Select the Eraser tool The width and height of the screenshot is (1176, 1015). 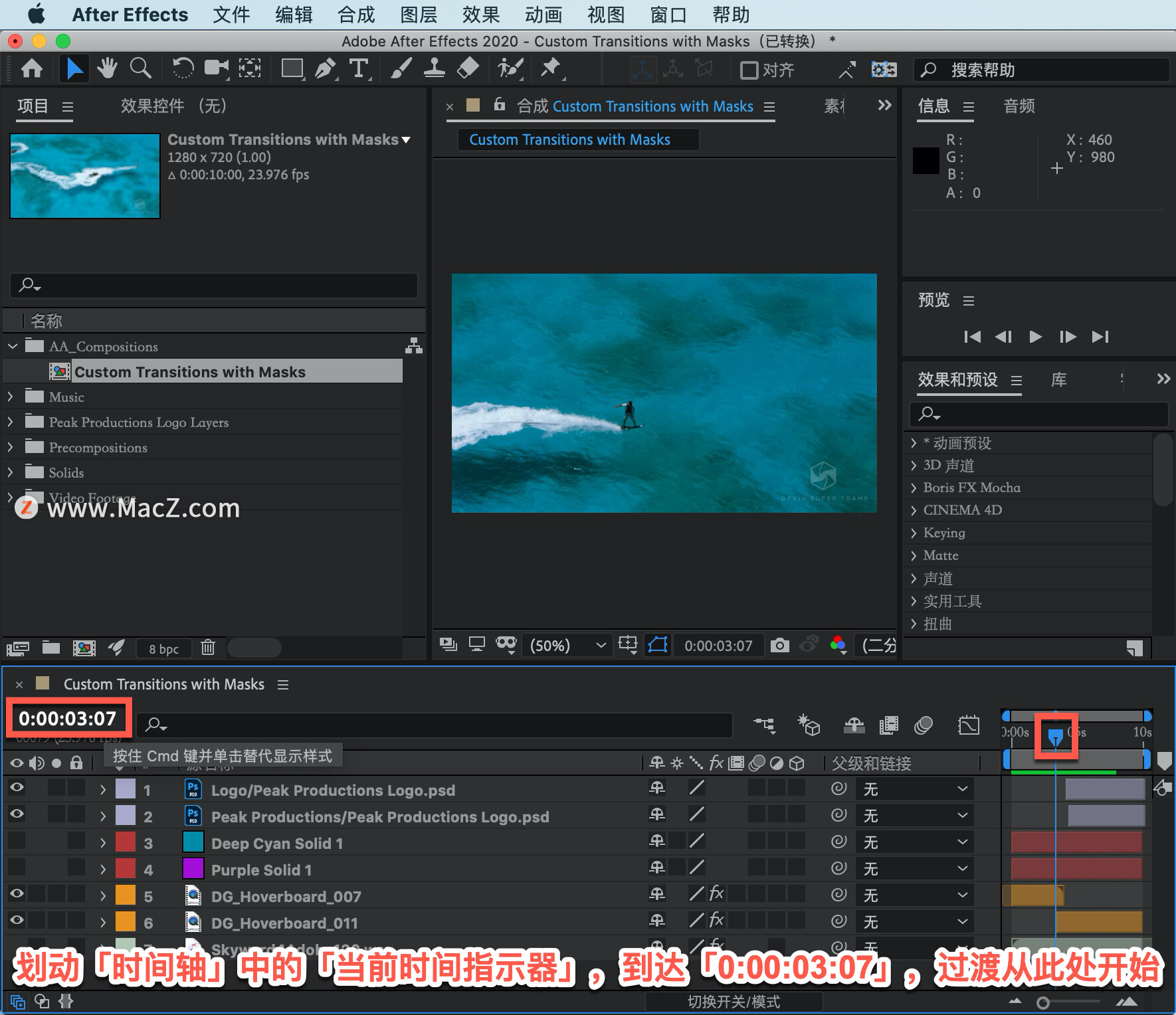tap(468, 69)
